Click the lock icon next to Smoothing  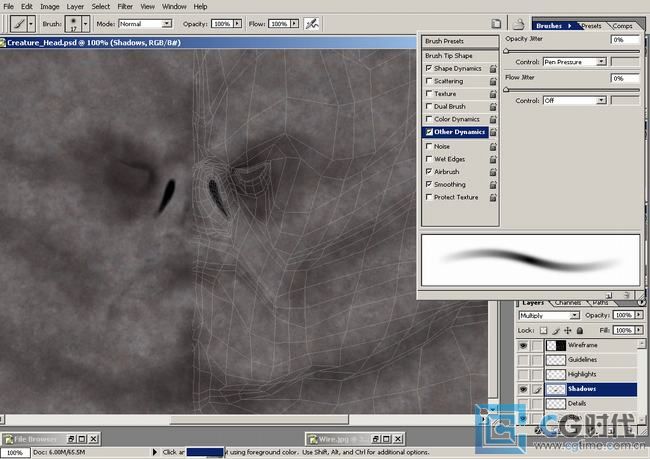click(x=493, y=185)
